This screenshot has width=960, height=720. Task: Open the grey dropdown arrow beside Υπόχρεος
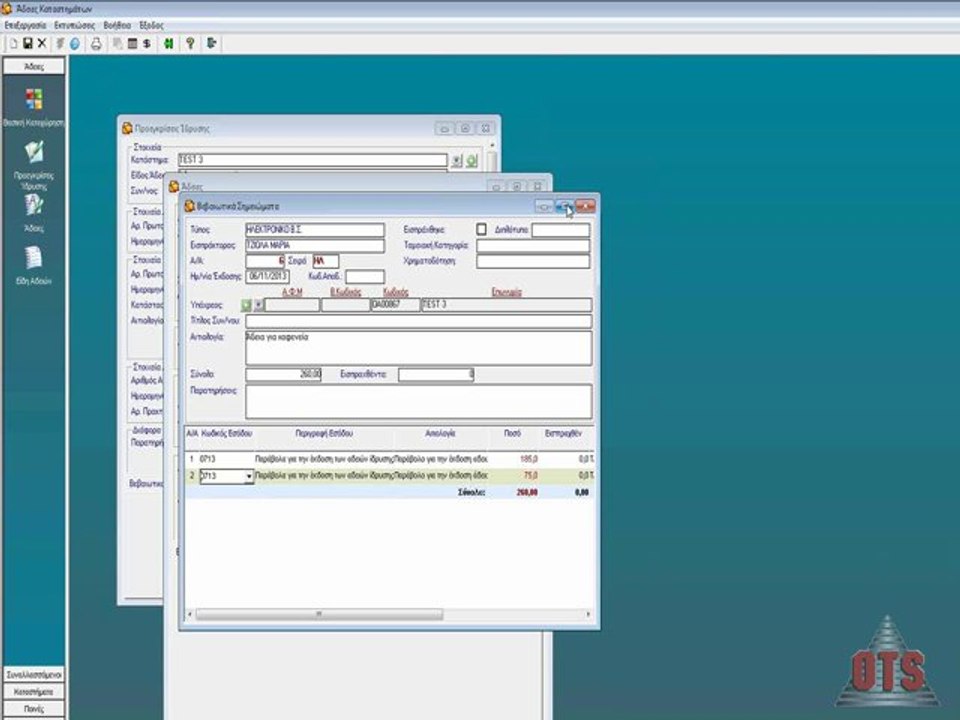(258, 305)
